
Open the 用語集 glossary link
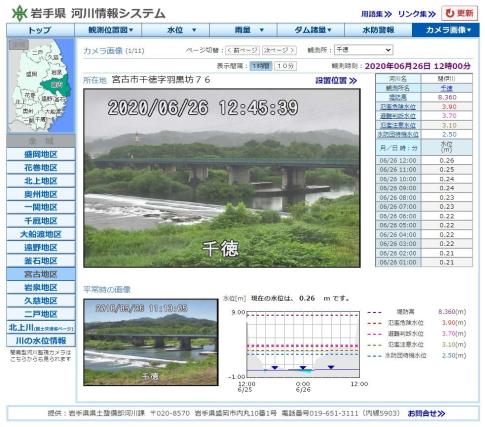(376, 14)
